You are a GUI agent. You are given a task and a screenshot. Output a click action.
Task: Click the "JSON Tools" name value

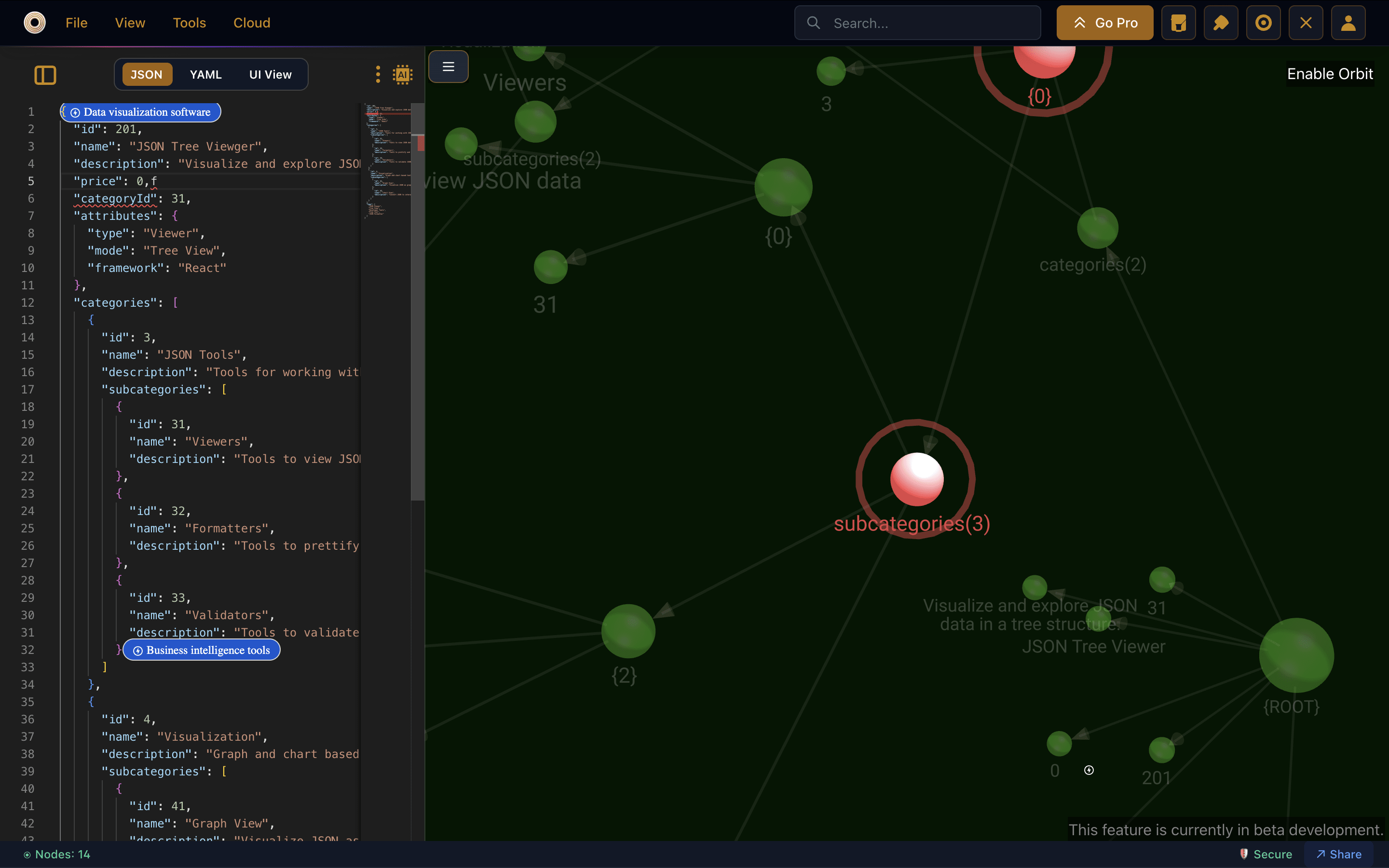tap(199, 355)
